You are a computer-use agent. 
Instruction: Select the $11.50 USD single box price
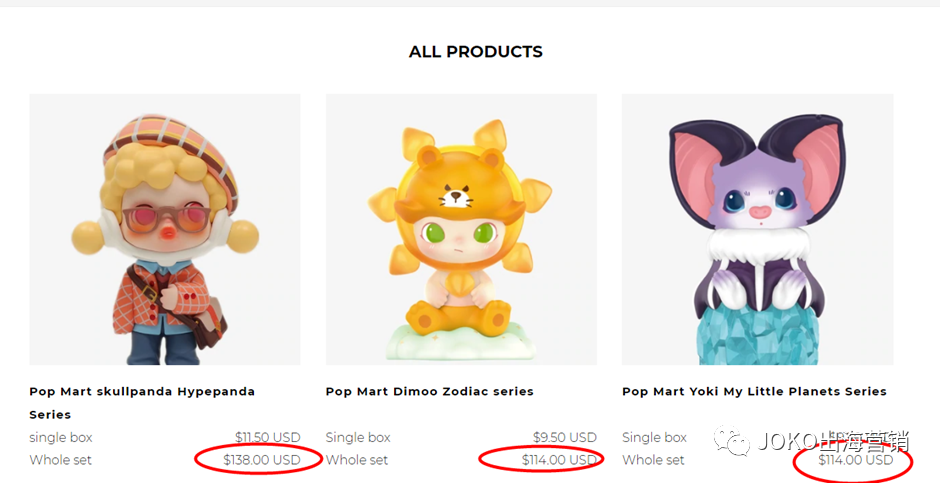point(268,437)
